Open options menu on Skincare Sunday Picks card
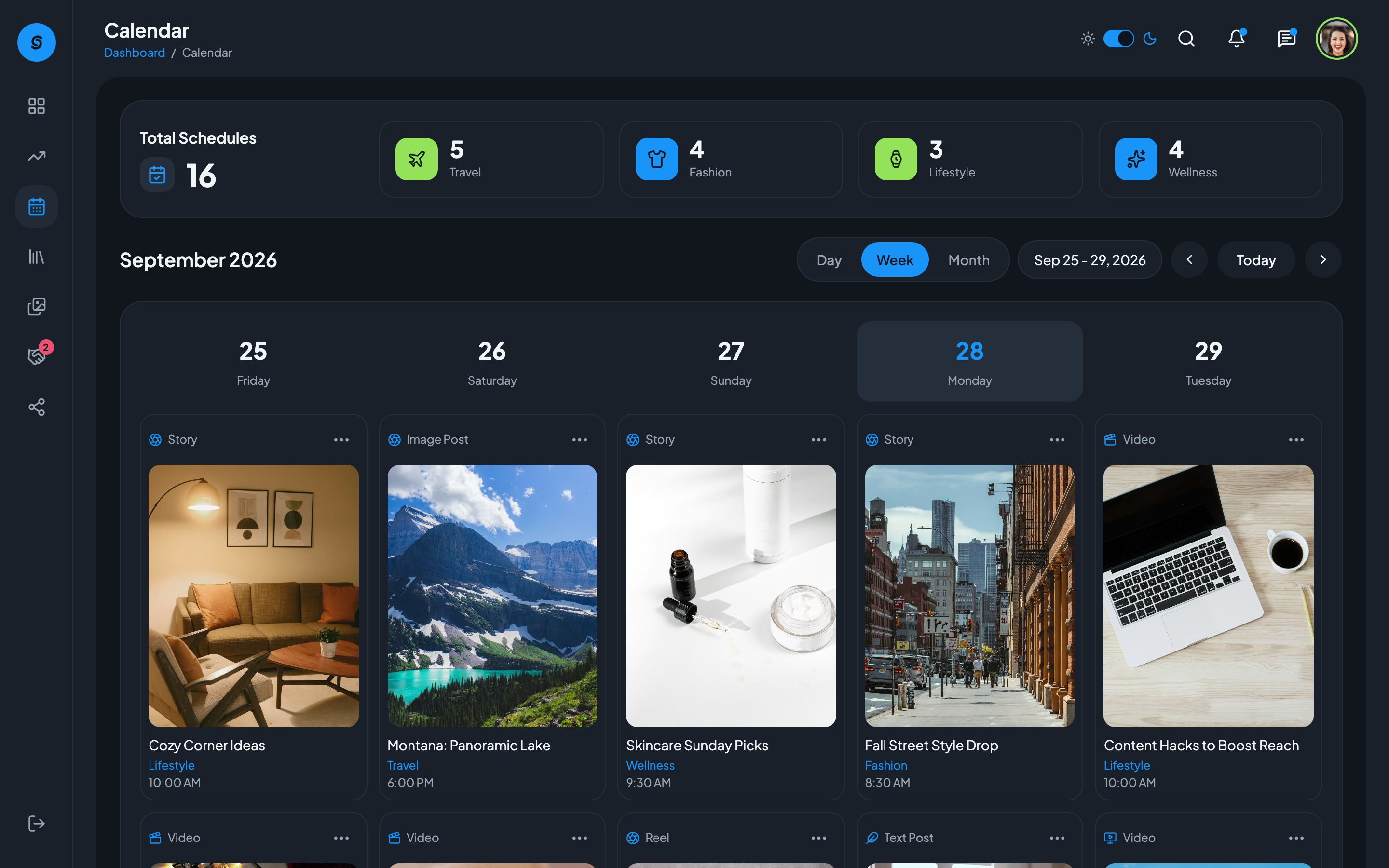This screenshot has width=1389, height=868. [x=819, y=440]
